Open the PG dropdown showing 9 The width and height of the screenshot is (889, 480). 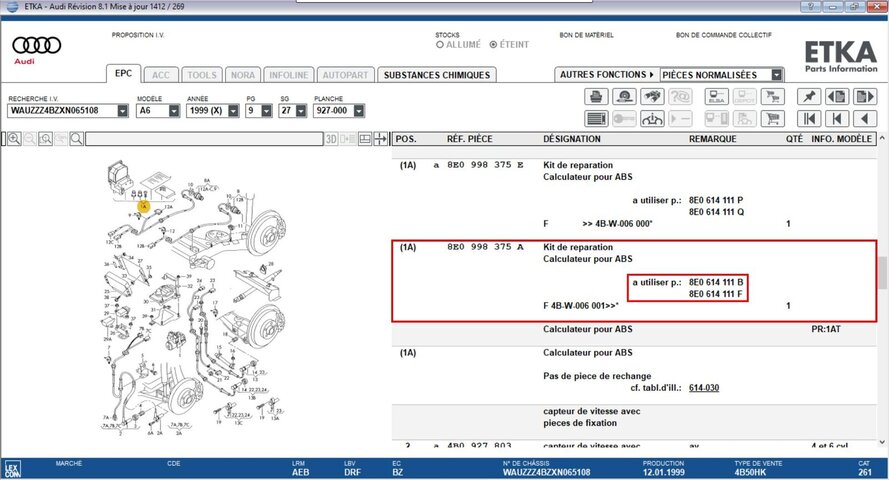(x=267, y=111)
